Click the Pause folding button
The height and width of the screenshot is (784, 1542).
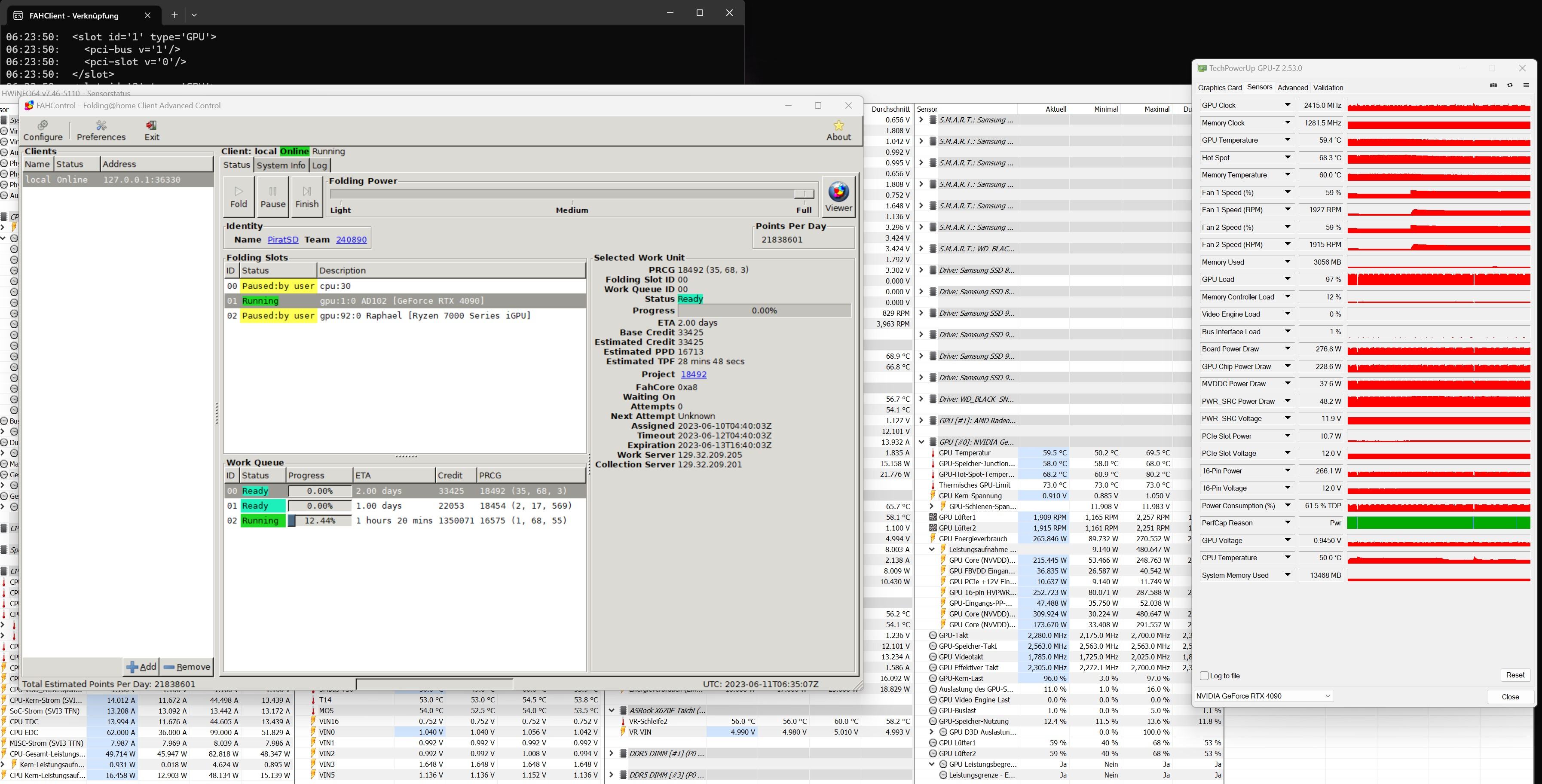[x=273, y=196]
